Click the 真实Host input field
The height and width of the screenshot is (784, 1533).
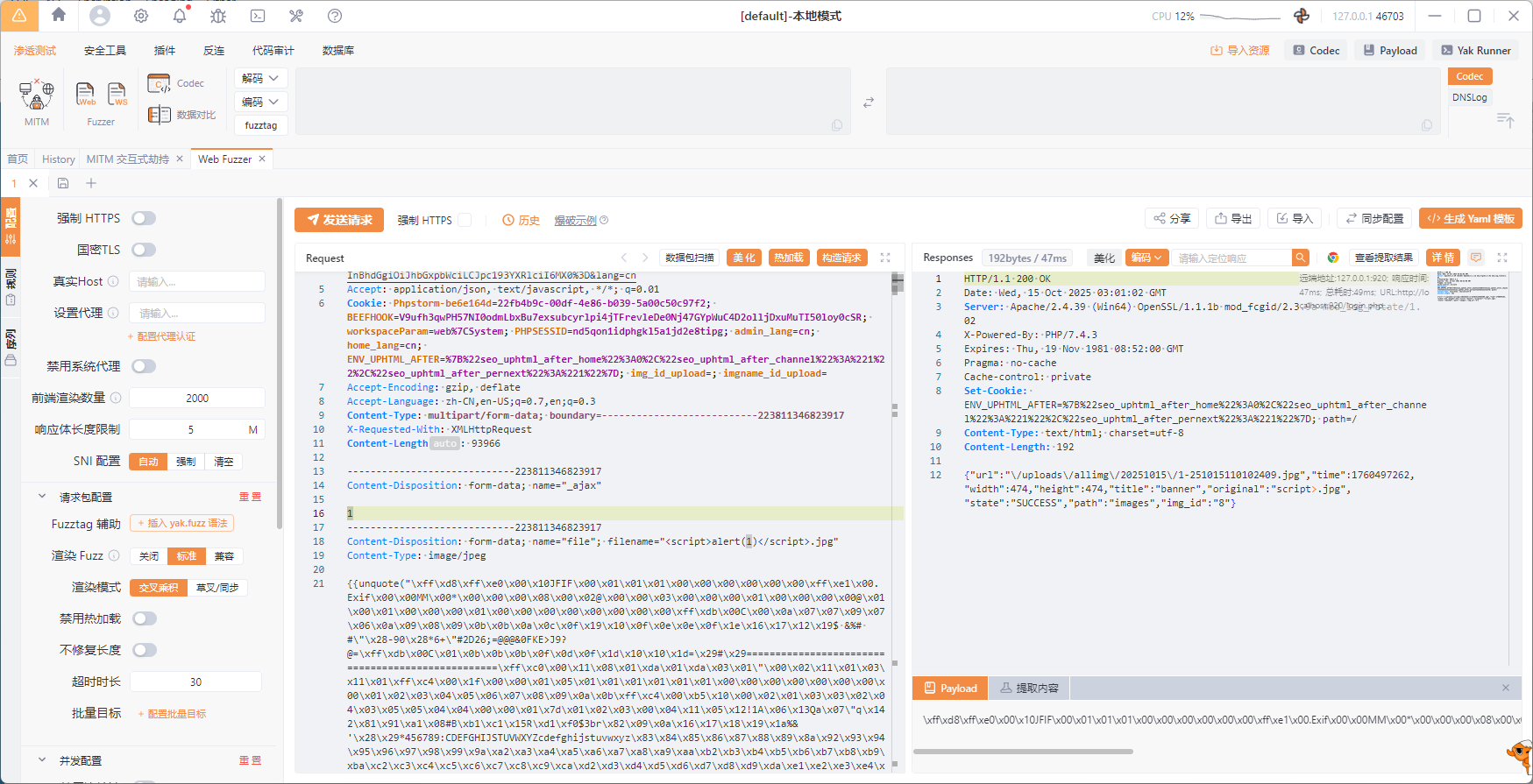tap(197, 281)
